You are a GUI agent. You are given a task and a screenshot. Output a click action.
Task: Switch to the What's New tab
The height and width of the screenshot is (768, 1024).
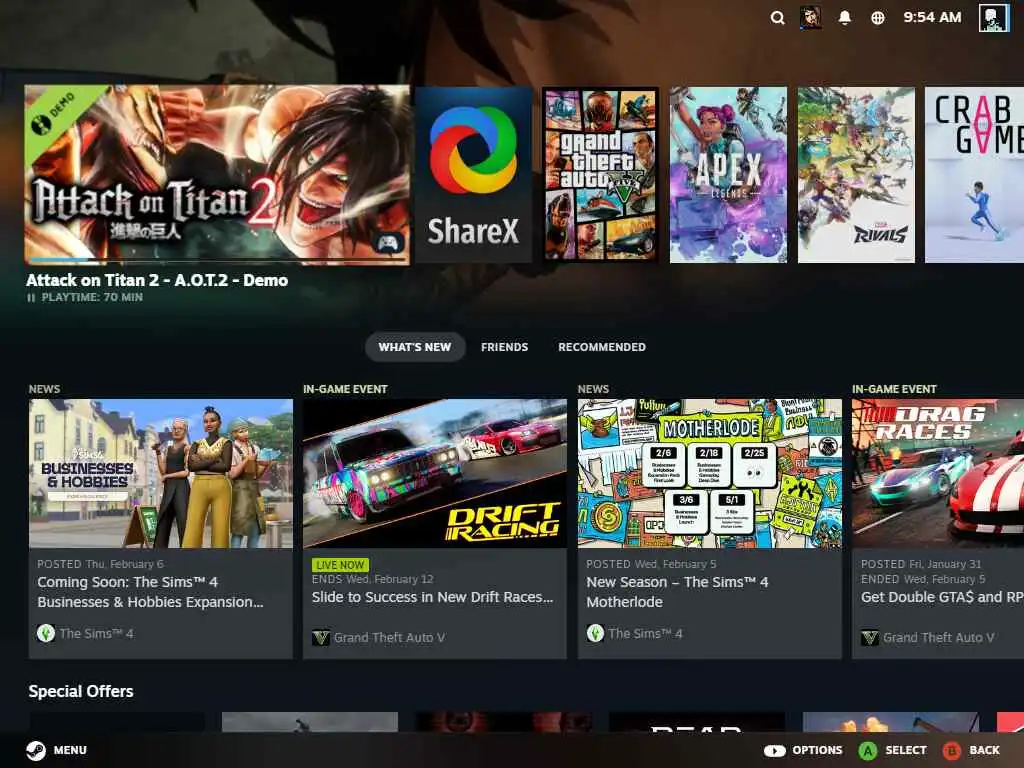click(415, 347)
